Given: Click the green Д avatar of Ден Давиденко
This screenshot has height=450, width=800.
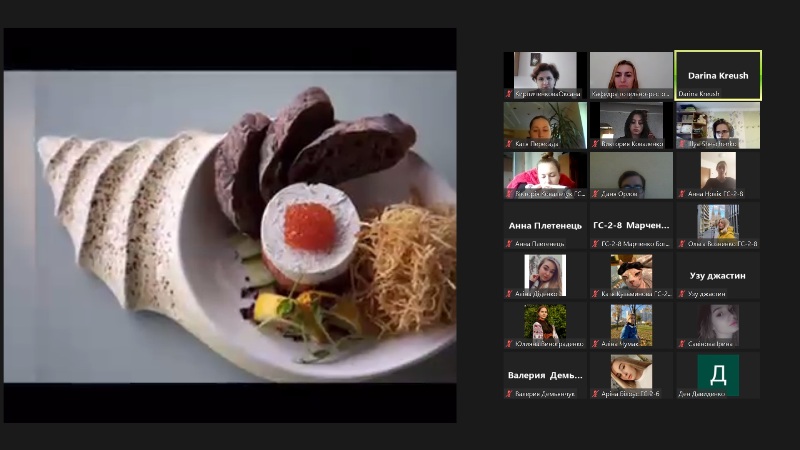Looking at the screenshot, I should point(718,375).
